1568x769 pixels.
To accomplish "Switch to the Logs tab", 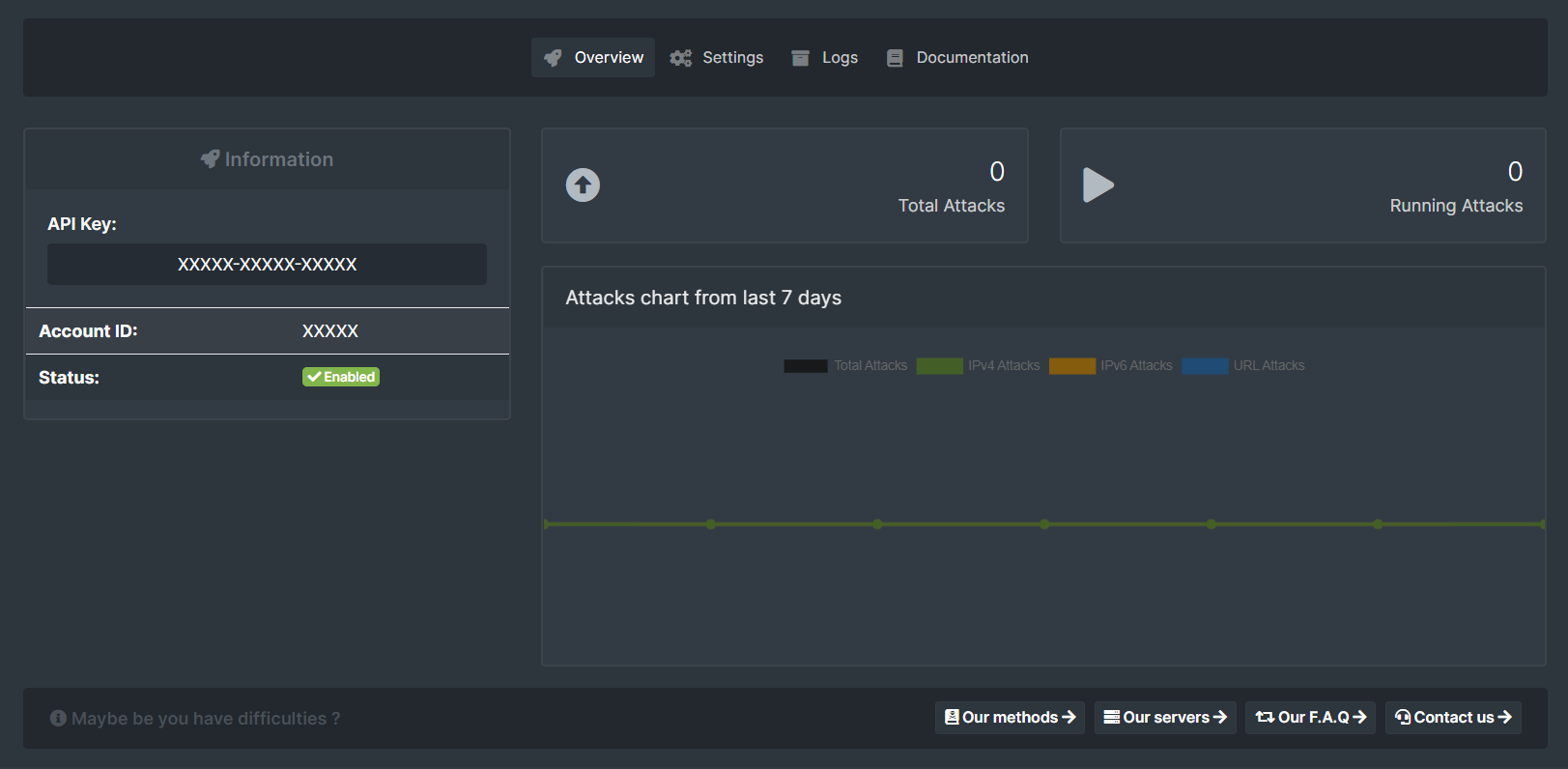I will [x=825, y=58].
